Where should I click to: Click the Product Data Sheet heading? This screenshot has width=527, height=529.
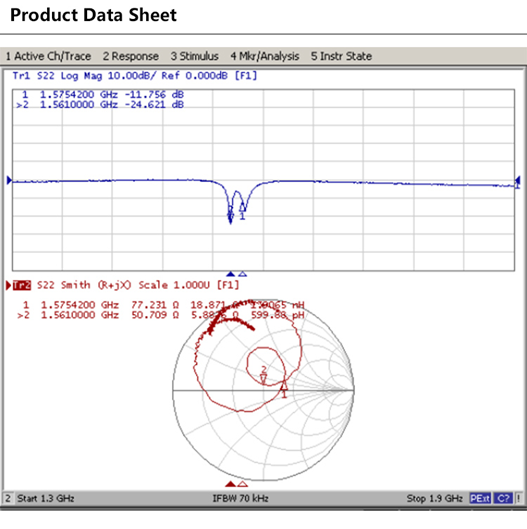pos(93,15)
